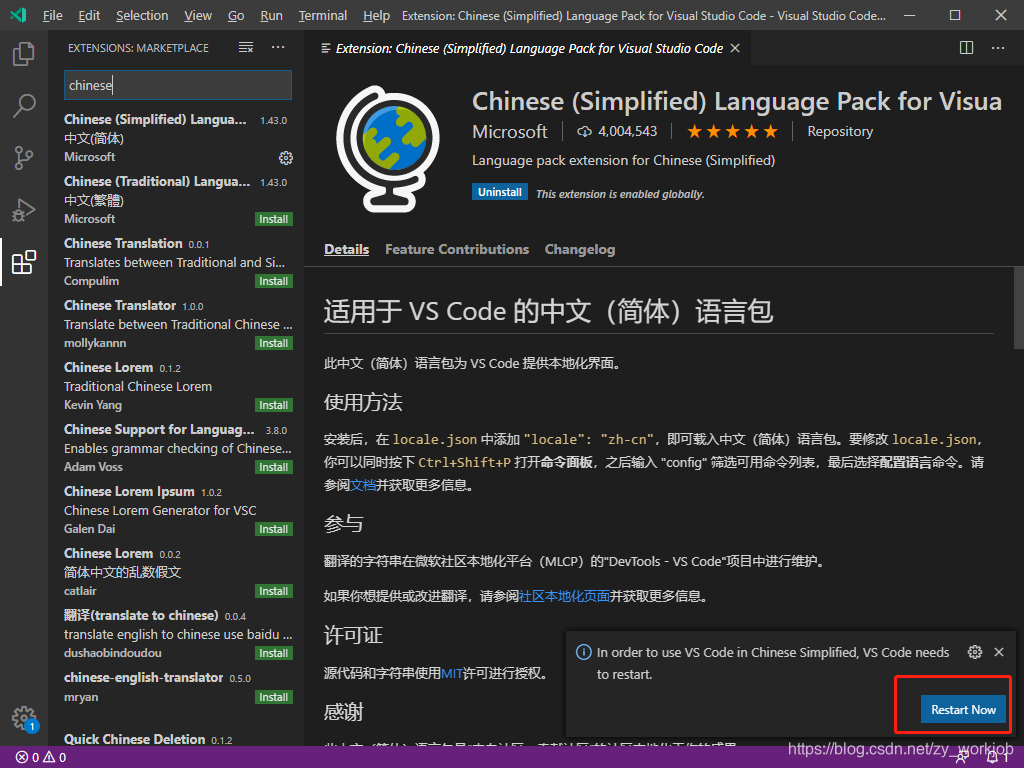Click the VS Code logo icon
Screen dimensions: 1024x768
[18, 14]
